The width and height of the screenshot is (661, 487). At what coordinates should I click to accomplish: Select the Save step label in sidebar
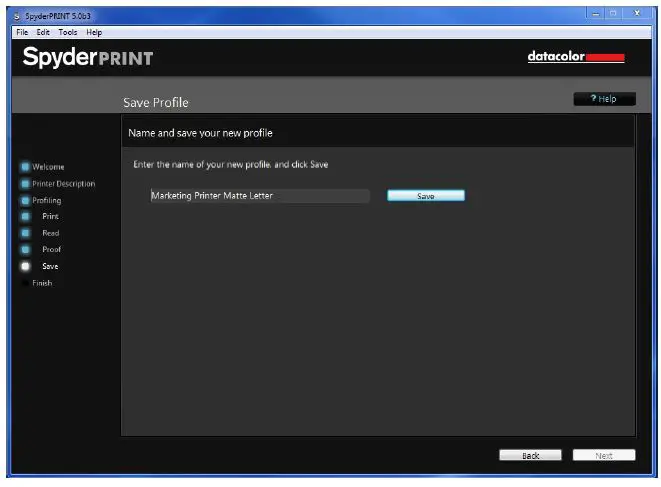pyautogui.click(x=50, y=266)
